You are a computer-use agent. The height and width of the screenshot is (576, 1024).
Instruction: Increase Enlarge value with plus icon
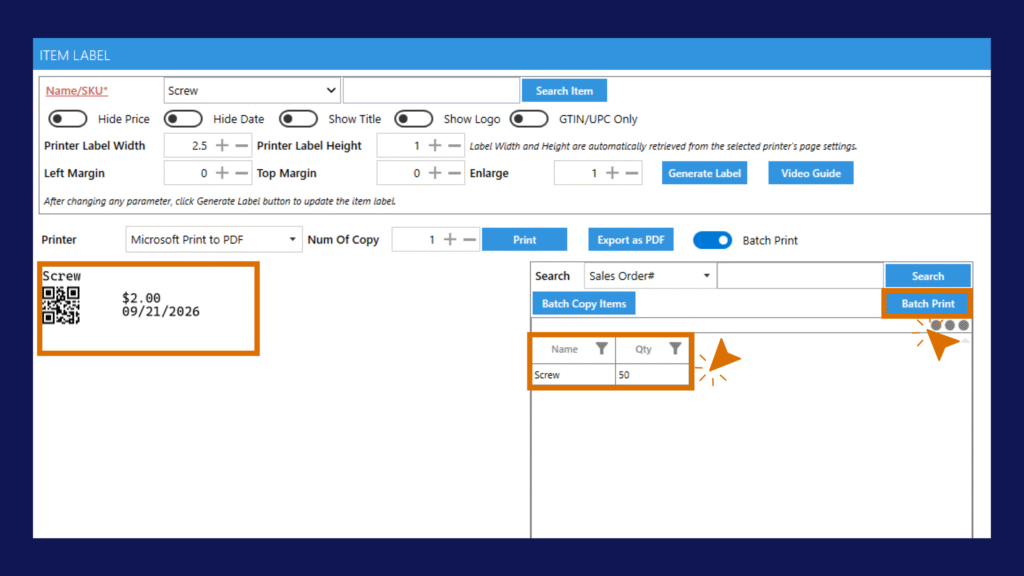click(612, 173)
